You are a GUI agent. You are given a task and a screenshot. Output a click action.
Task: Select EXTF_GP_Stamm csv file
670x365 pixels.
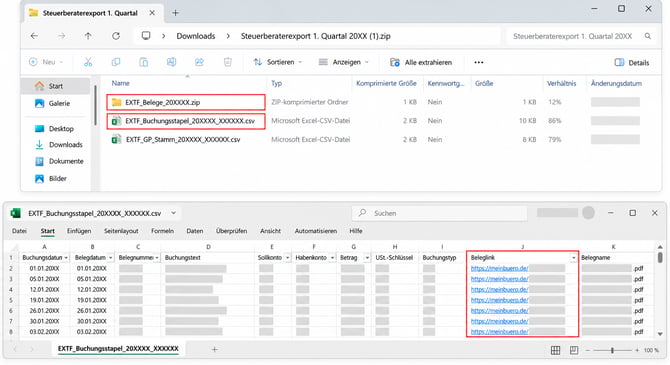pos(176,140)
